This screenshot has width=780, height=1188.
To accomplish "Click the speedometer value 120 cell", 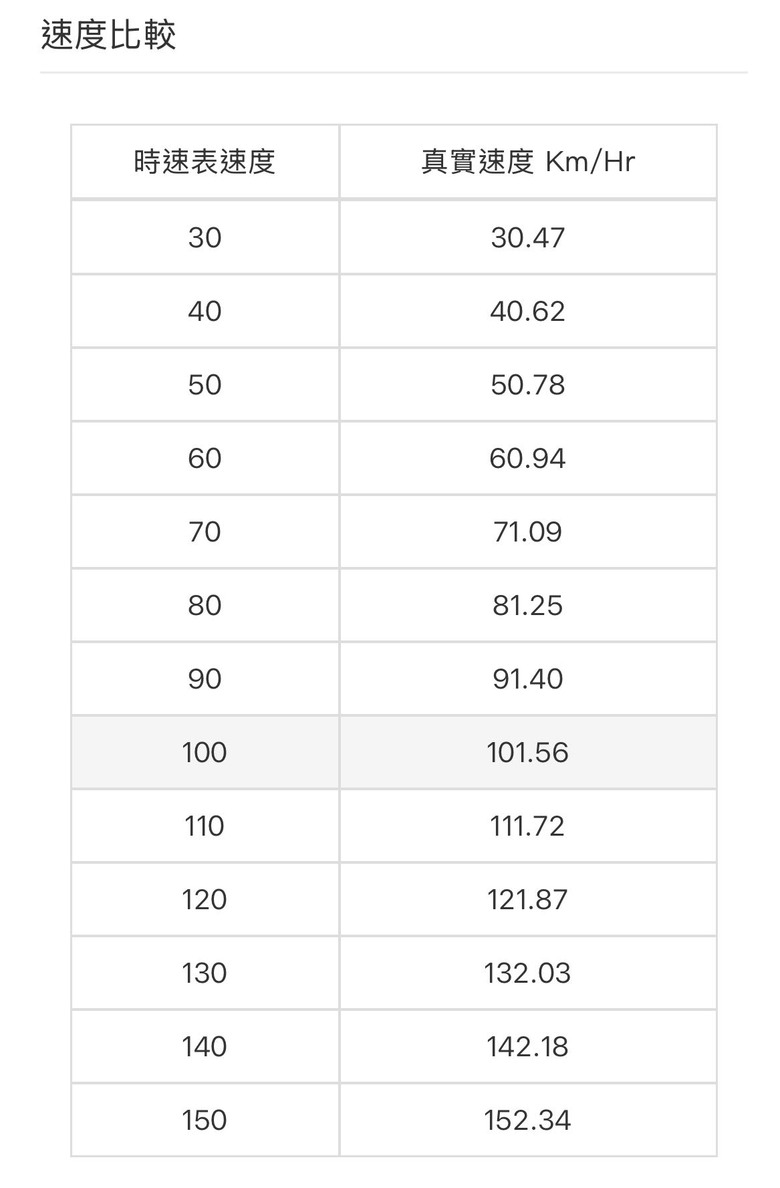I will click(x=205, y=899).
